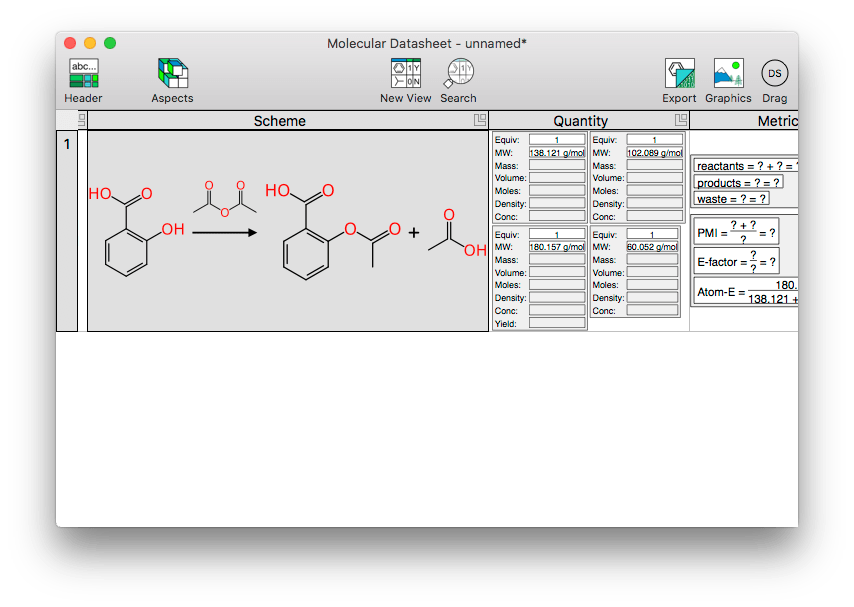Select the E-factor metric box

tap(736, 262)
